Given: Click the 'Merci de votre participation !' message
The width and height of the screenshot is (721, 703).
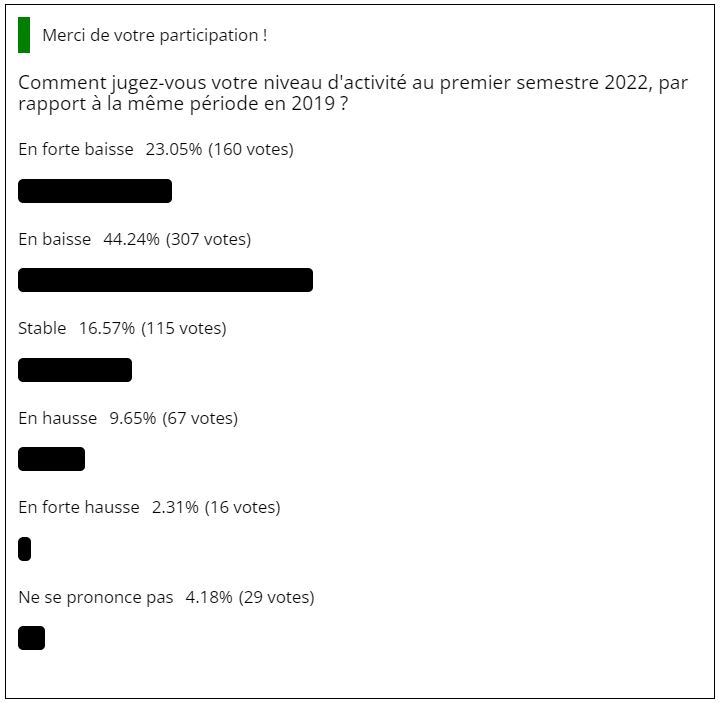Looking at the screenshot, I should tap(155, 35).
